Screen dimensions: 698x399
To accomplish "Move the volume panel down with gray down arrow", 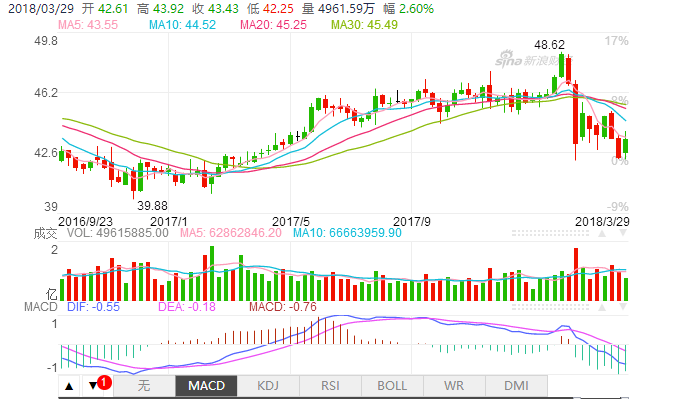I will pyautogui.click(x=623, y=233).
